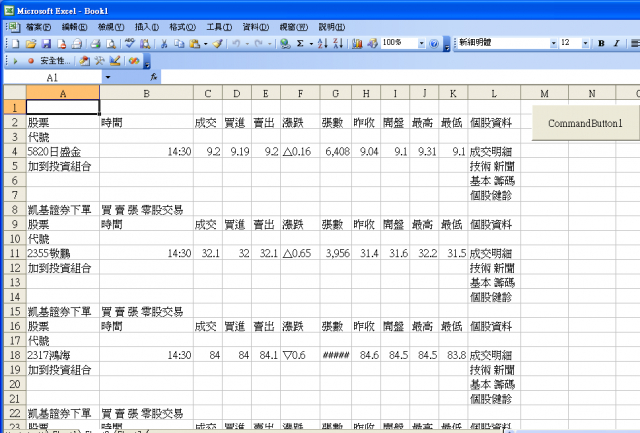Click the AutoSum sigma icon
640x433 pixels.
[x=300, y=43]
